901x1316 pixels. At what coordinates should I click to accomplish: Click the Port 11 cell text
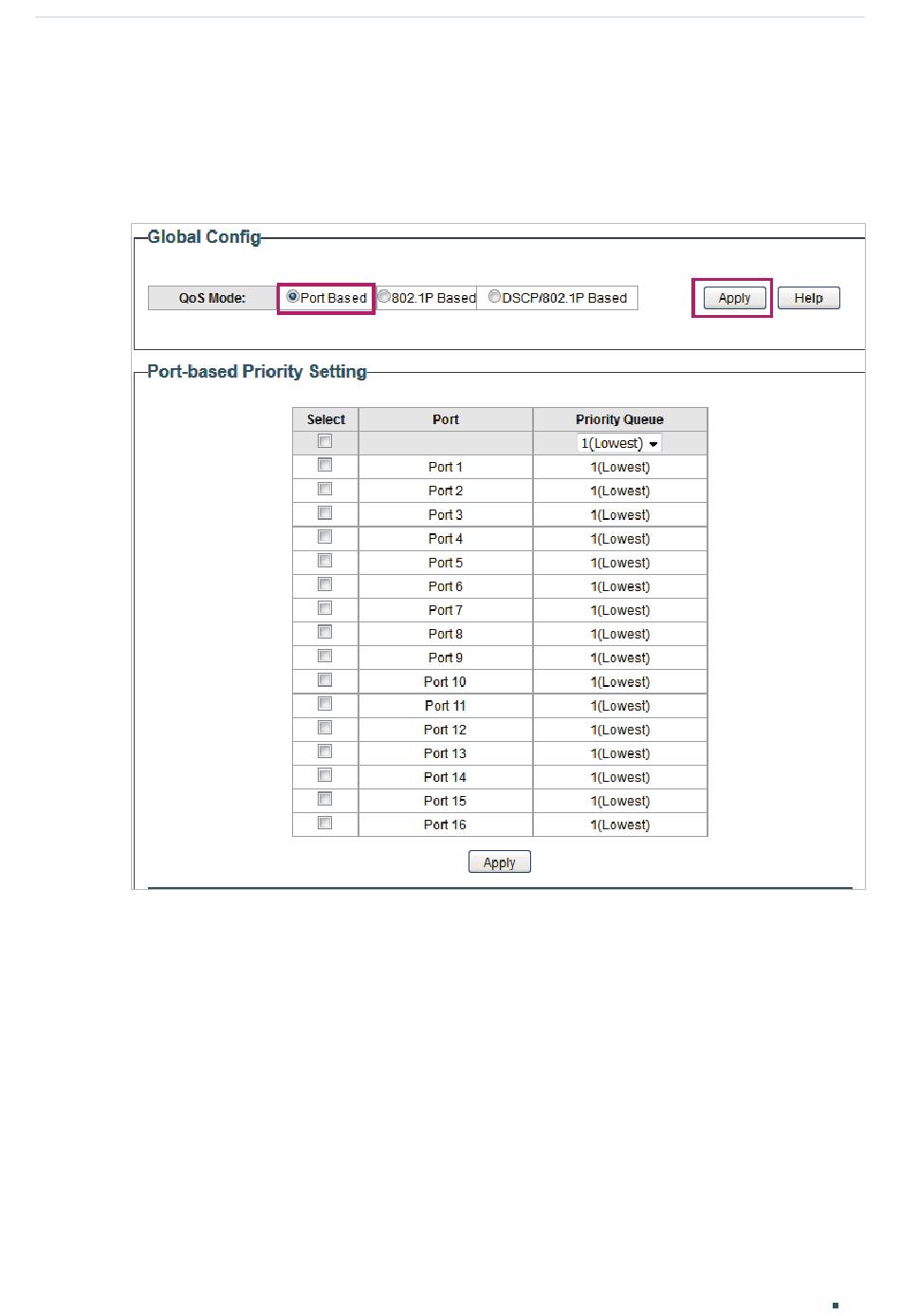point(445,706)
